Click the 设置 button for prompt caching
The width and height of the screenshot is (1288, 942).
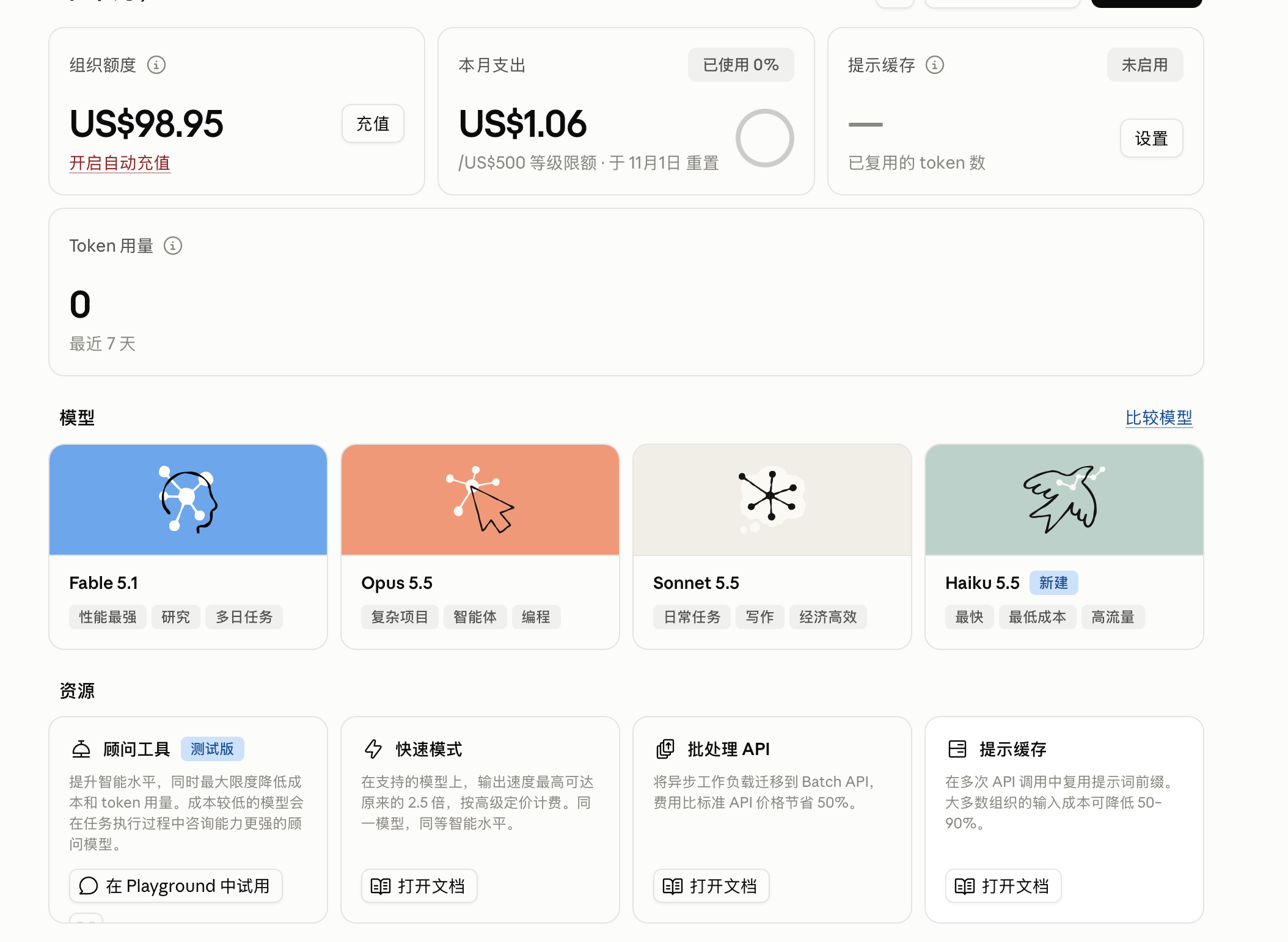1151,138
